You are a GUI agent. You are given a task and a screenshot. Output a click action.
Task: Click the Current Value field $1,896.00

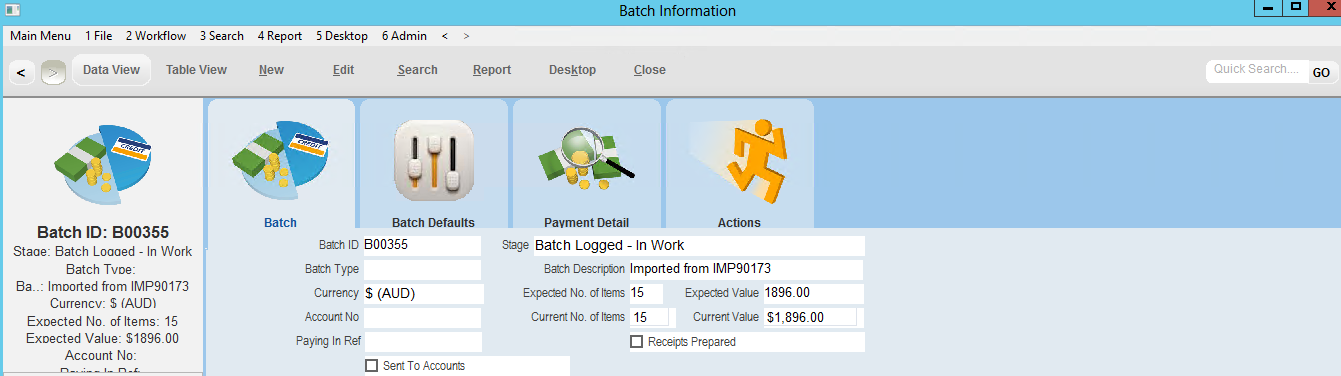click(x=810, y=317)
